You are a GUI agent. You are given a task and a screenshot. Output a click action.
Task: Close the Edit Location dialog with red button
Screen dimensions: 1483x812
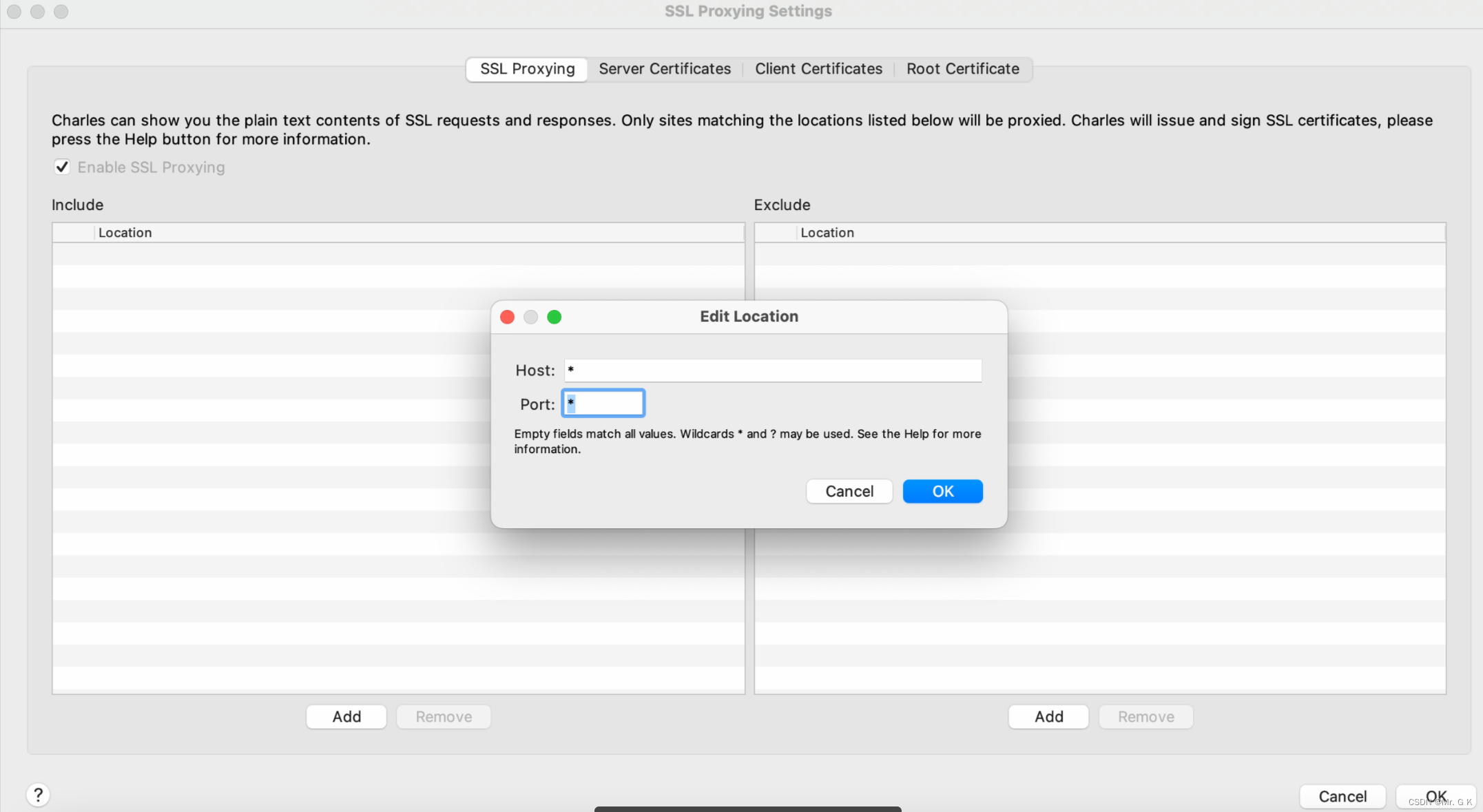508,317
